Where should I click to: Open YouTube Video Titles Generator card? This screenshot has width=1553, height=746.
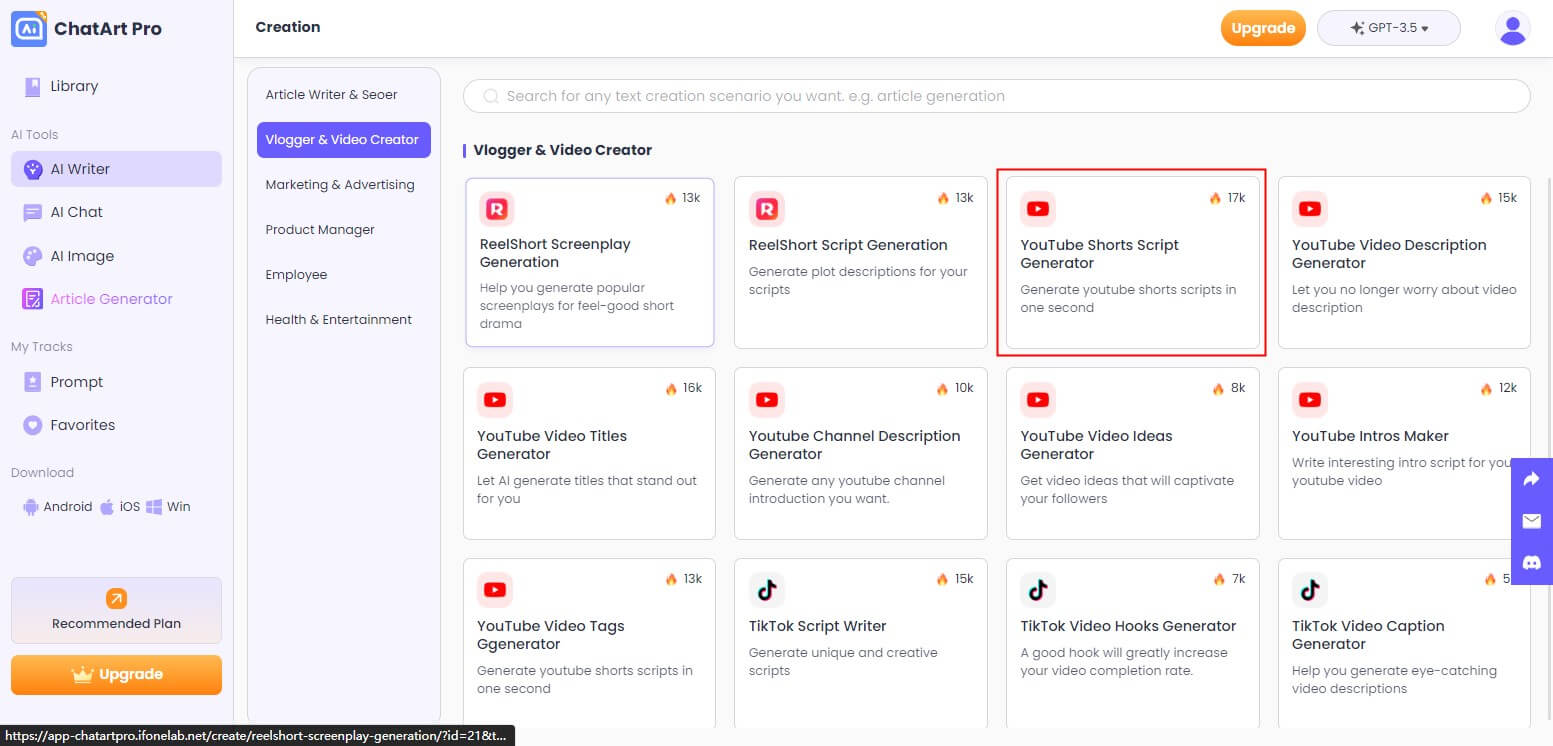click(589, 454)
